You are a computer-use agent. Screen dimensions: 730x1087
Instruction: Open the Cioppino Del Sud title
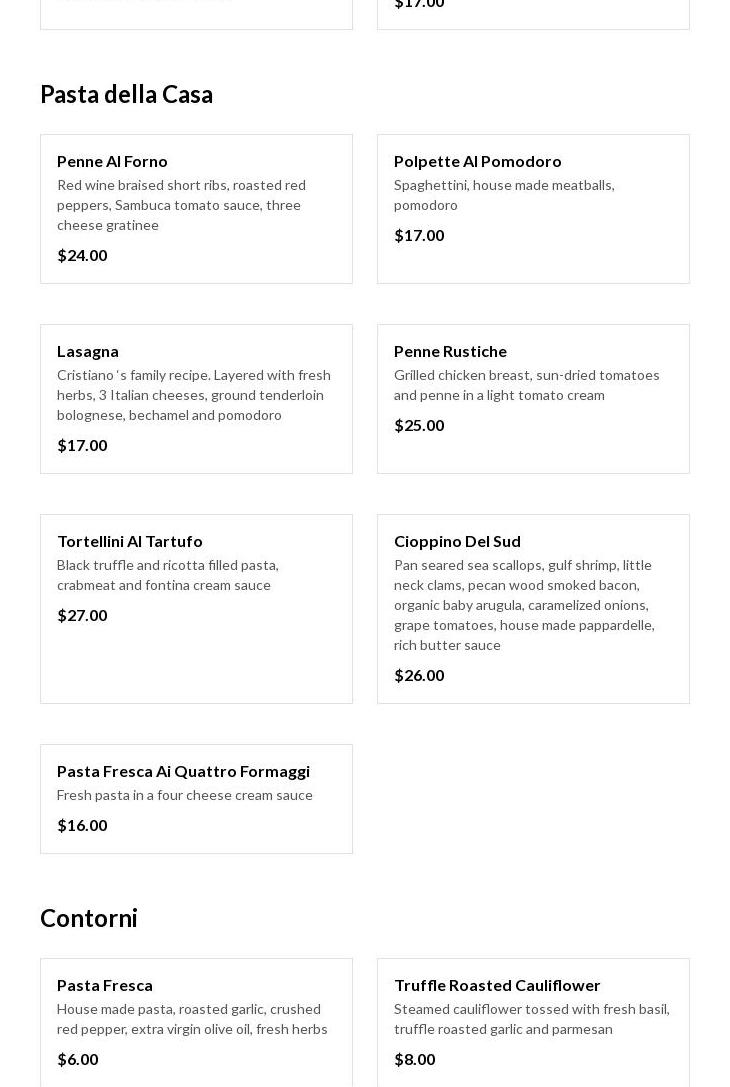click(457, 541)
